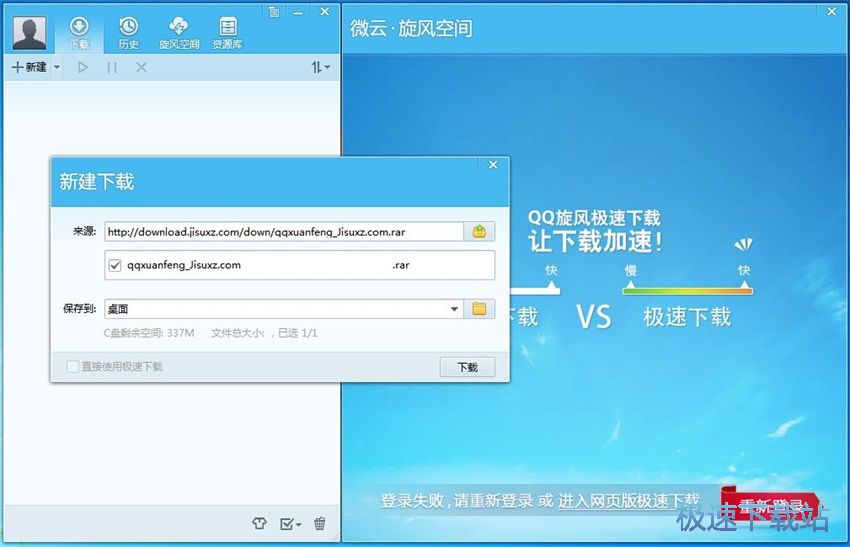Open the sort order dropdown
The image size is (850, 547).
tap(320, 67)
